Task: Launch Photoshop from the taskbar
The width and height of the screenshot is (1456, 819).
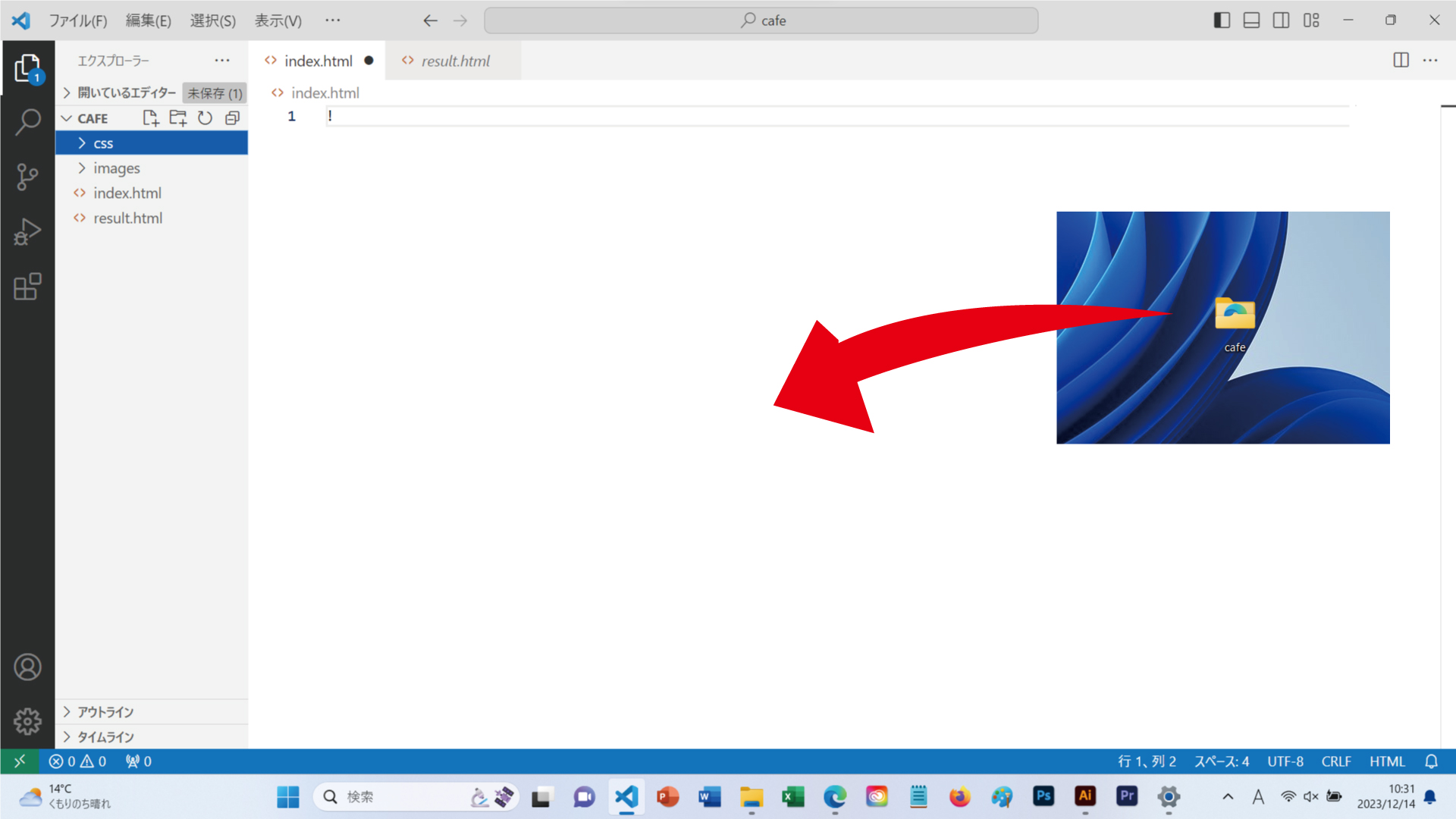Action: click(1043, 797)
